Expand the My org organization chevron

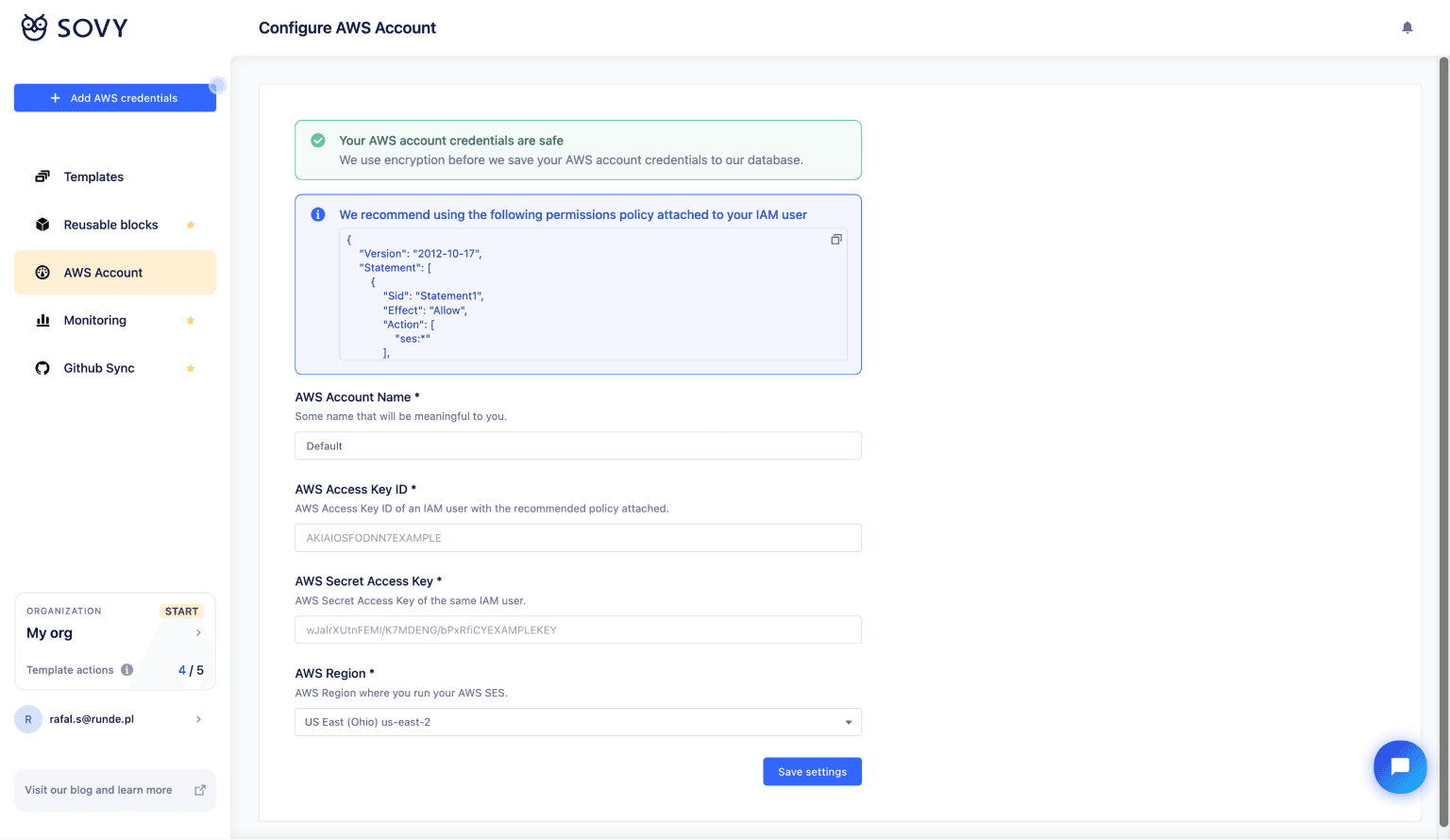[198, 633]
